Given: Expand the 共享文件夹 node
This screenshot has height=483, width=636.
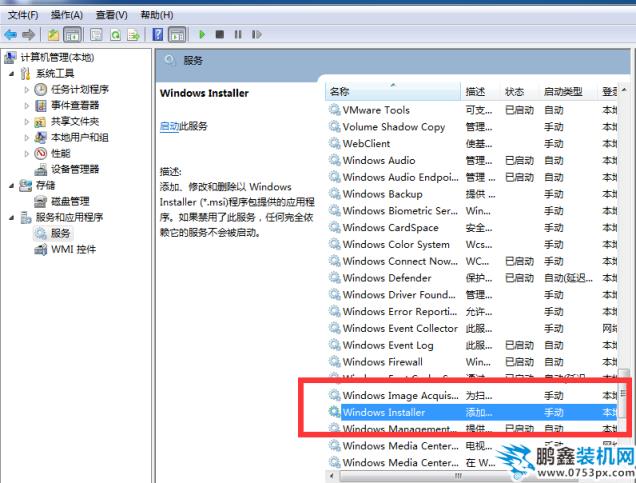Looking at the screenshot, I should click(27, 122).
